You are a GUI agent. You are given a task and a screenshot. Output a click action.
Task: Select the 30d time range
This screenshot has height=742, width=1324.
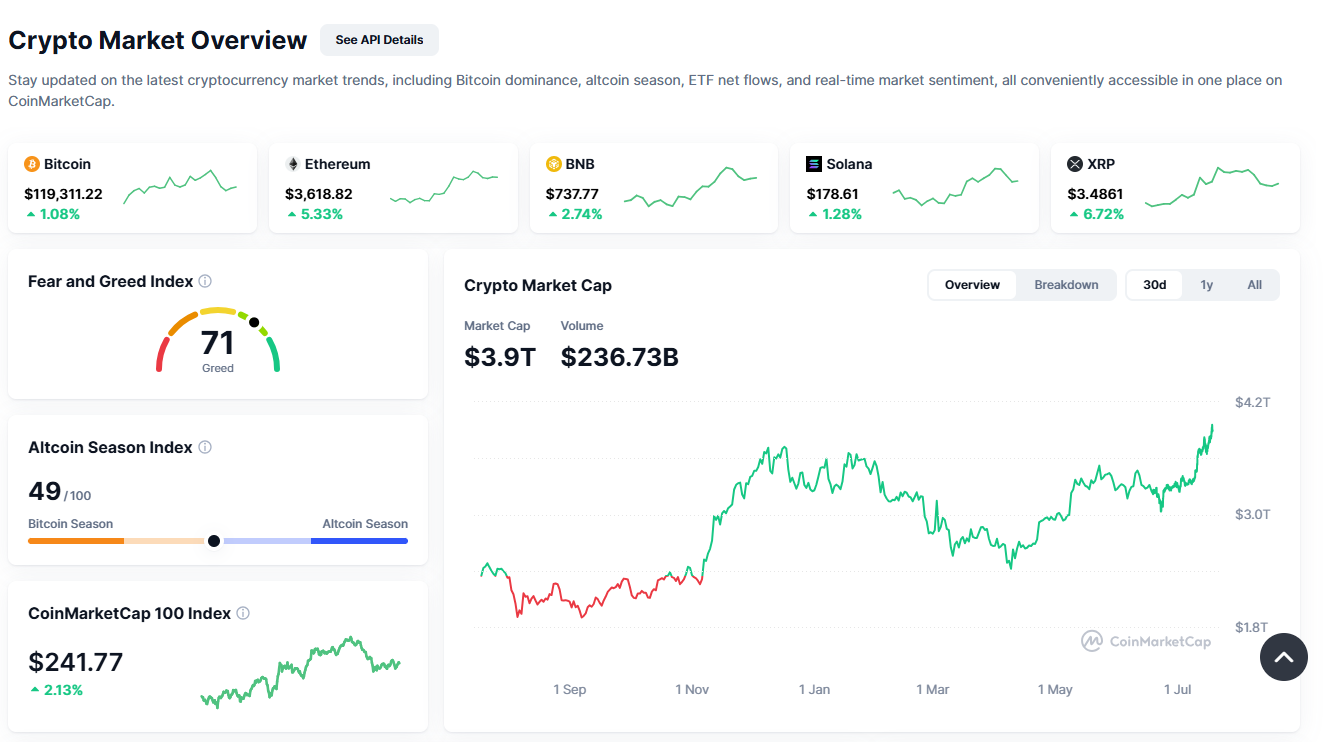tap(1155, 285)
